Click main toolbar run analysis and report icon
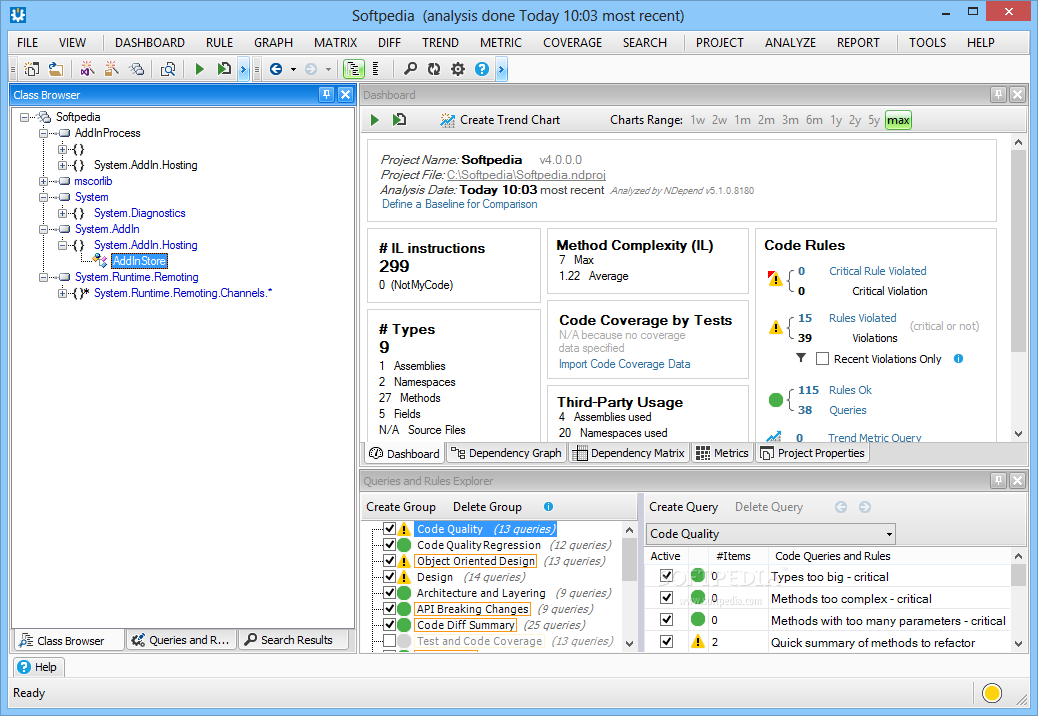 pyautogui.click(x=224, y=69)
